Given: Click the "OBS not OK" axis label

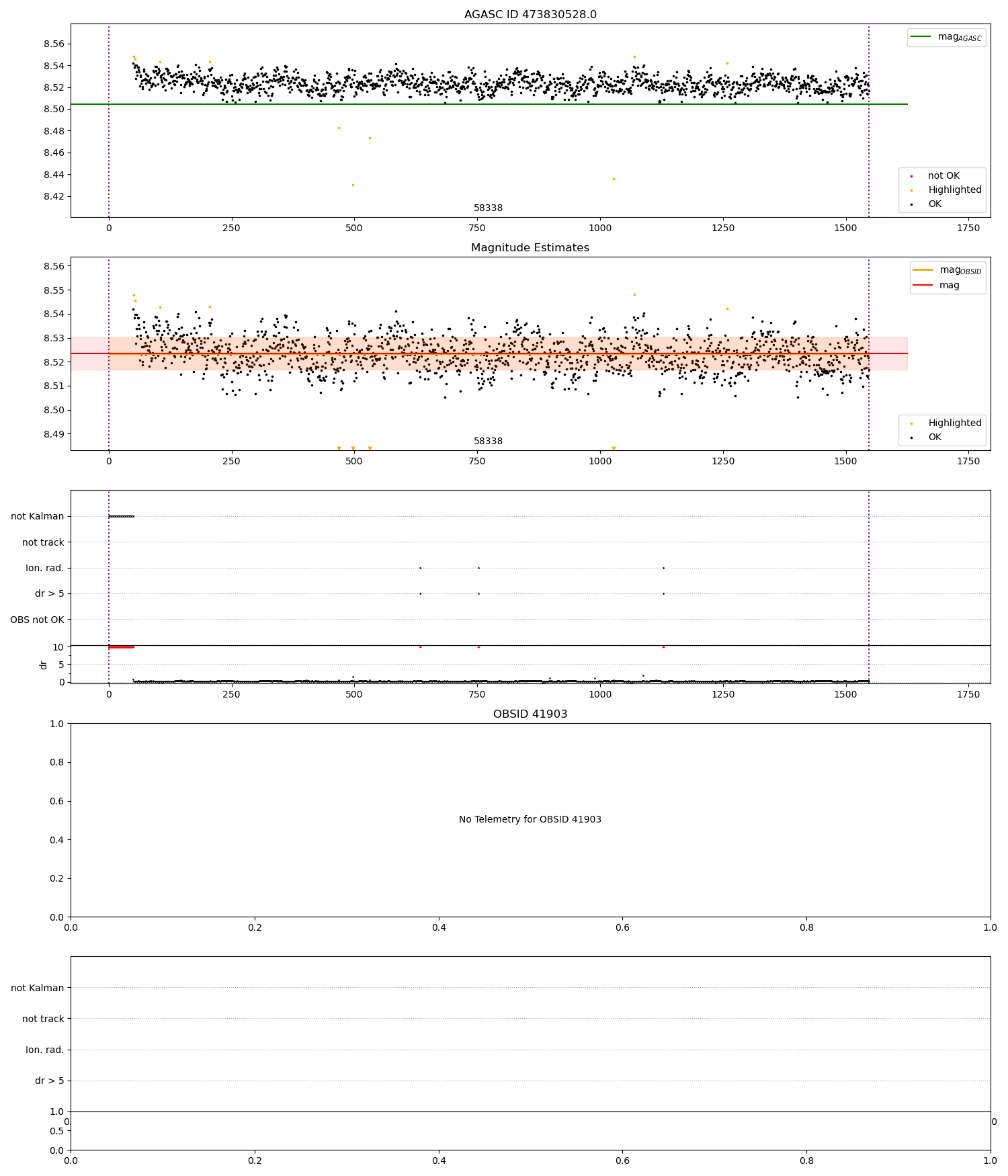Looking at the screenshot, I should coord(37,620).
